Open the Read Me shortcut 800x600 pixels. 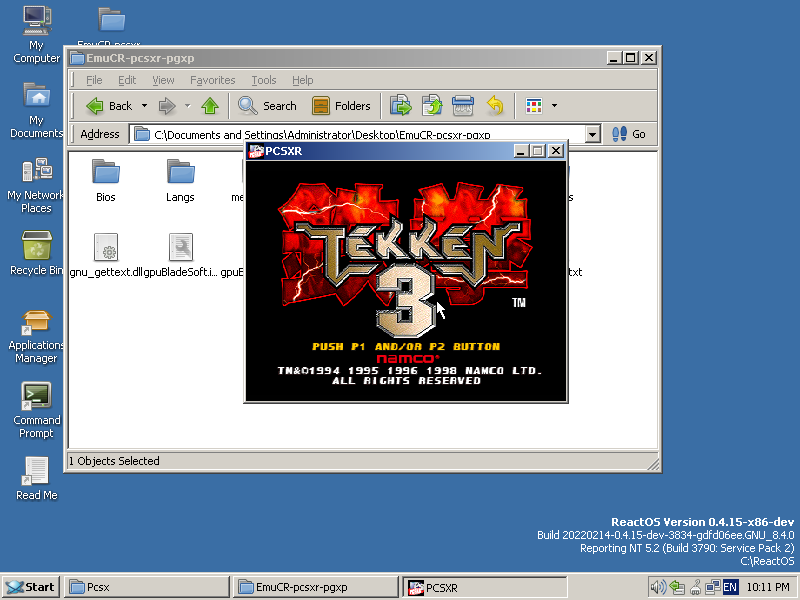36,479
